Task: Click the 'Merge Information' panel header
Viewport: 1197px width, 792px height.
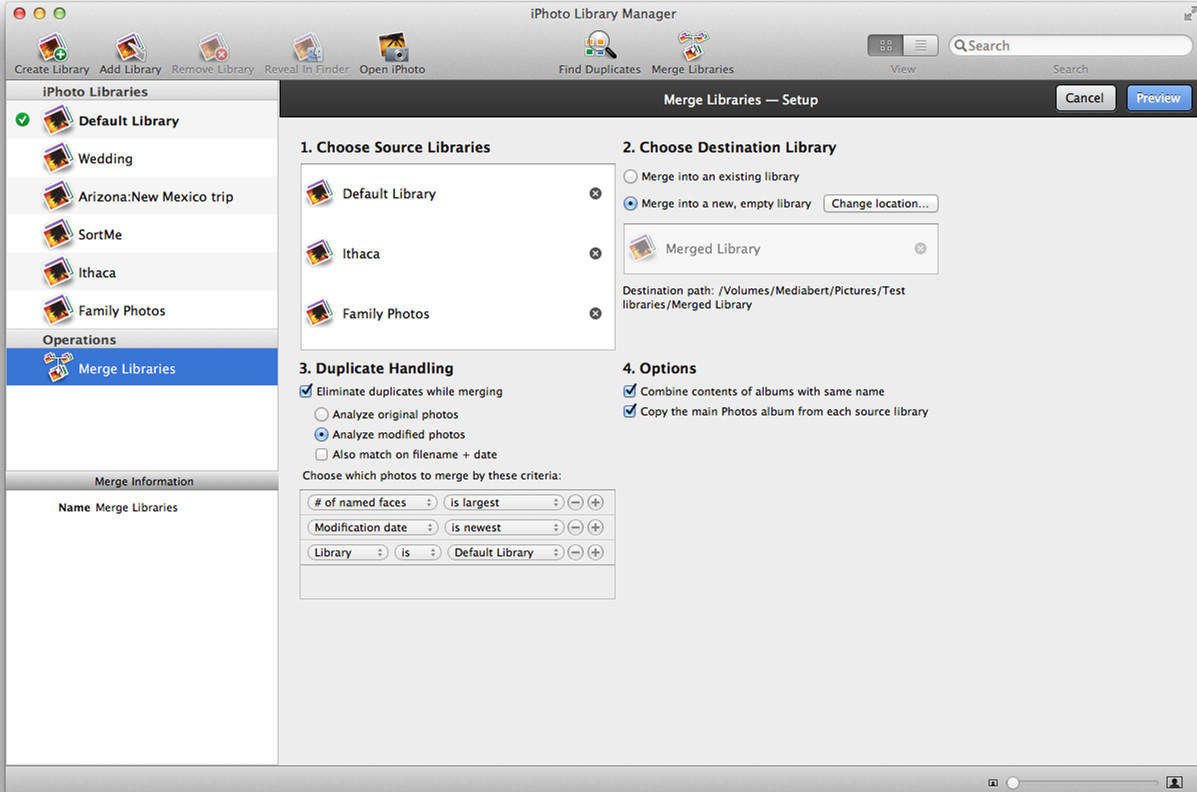Action: tap(143, 481)
